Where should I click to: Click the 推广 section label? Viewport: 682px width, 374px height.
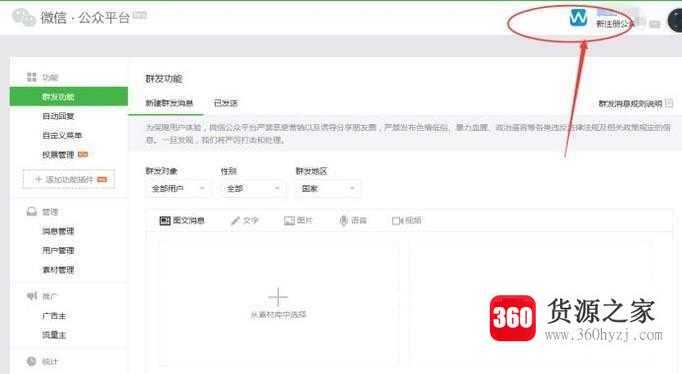pyautogui.click(x=50, y=297)
